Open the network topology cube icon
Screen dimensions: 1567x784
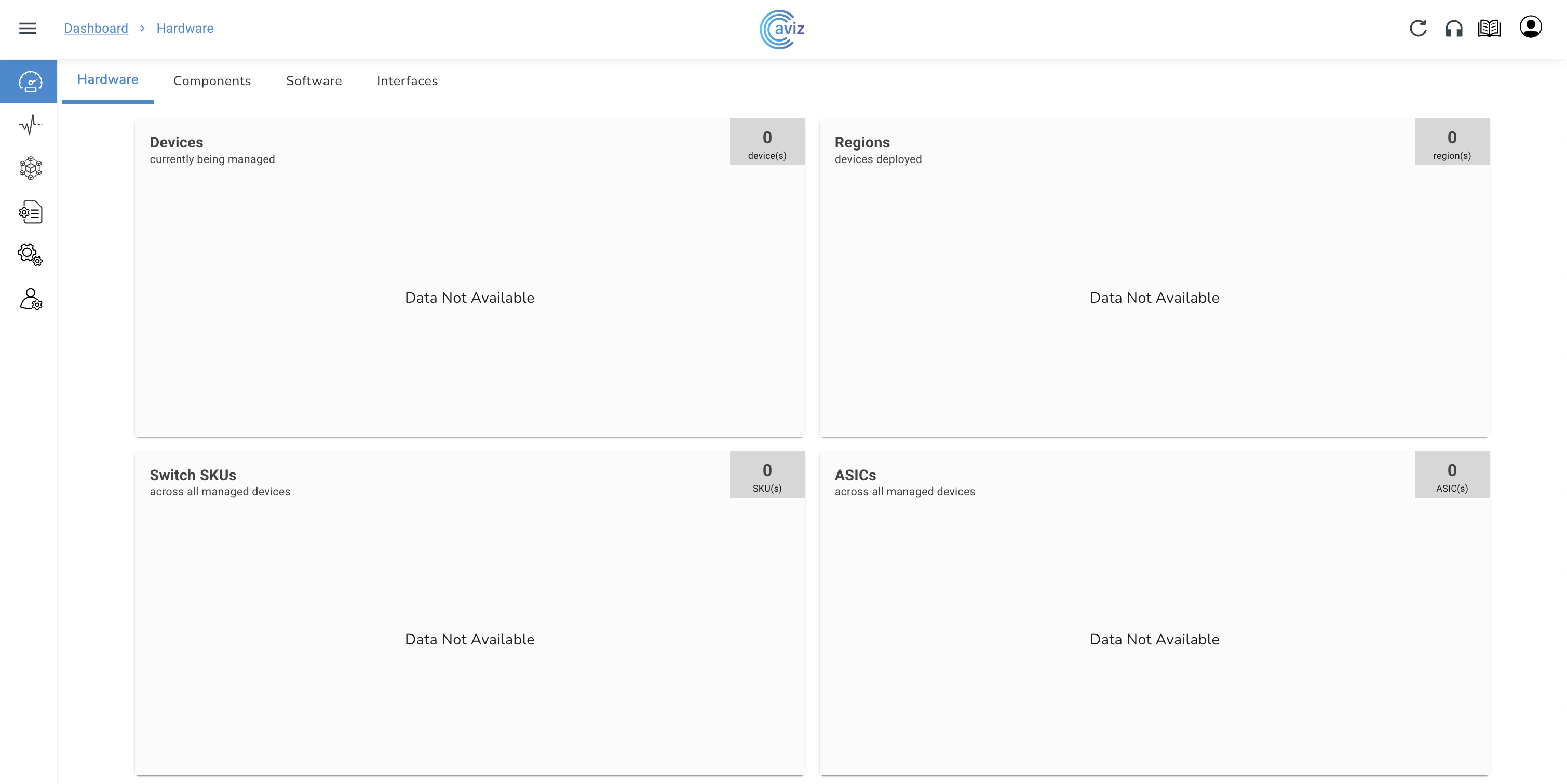pos(30,168)
